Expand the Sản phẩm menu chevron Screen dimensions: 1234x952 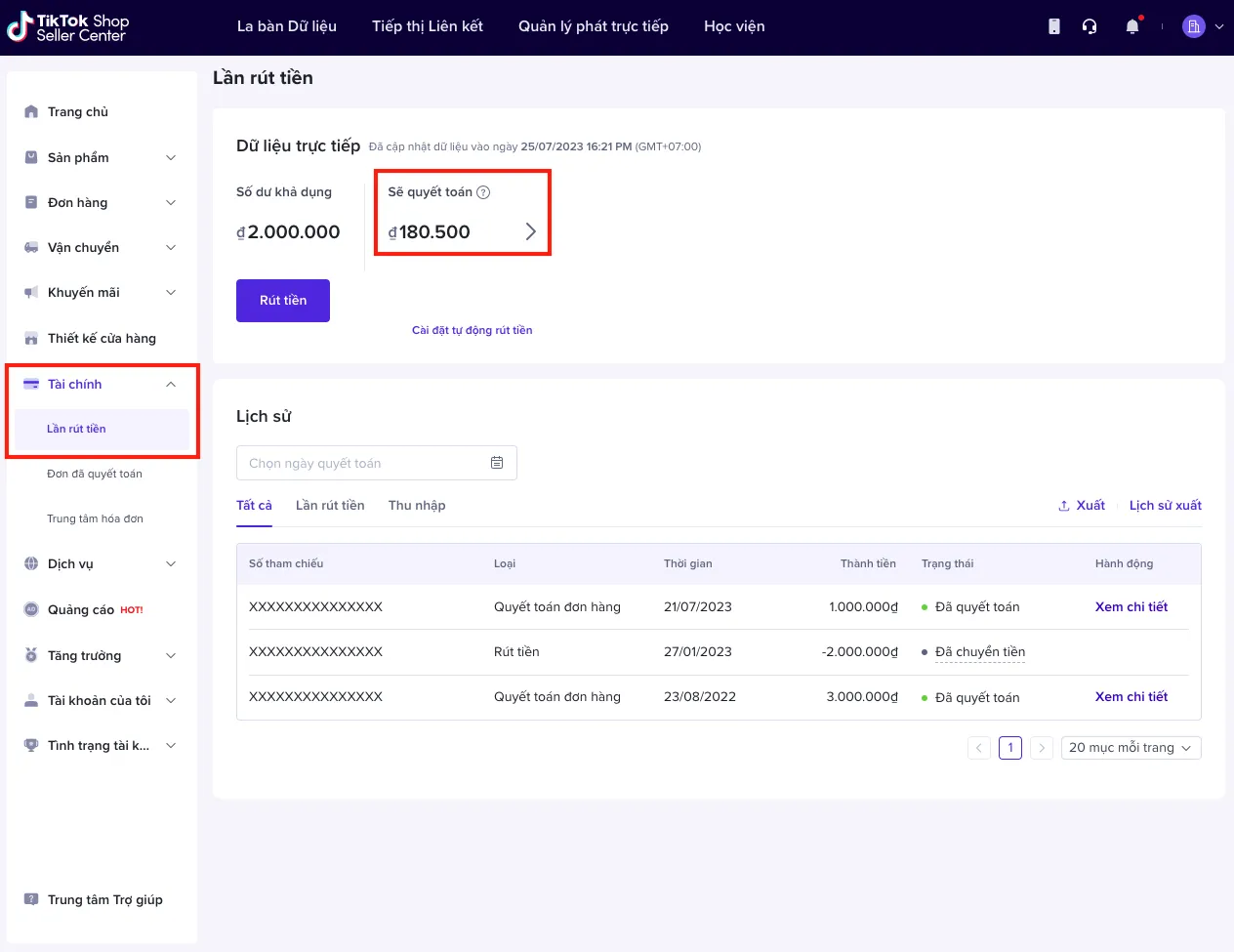coord(171,157)
